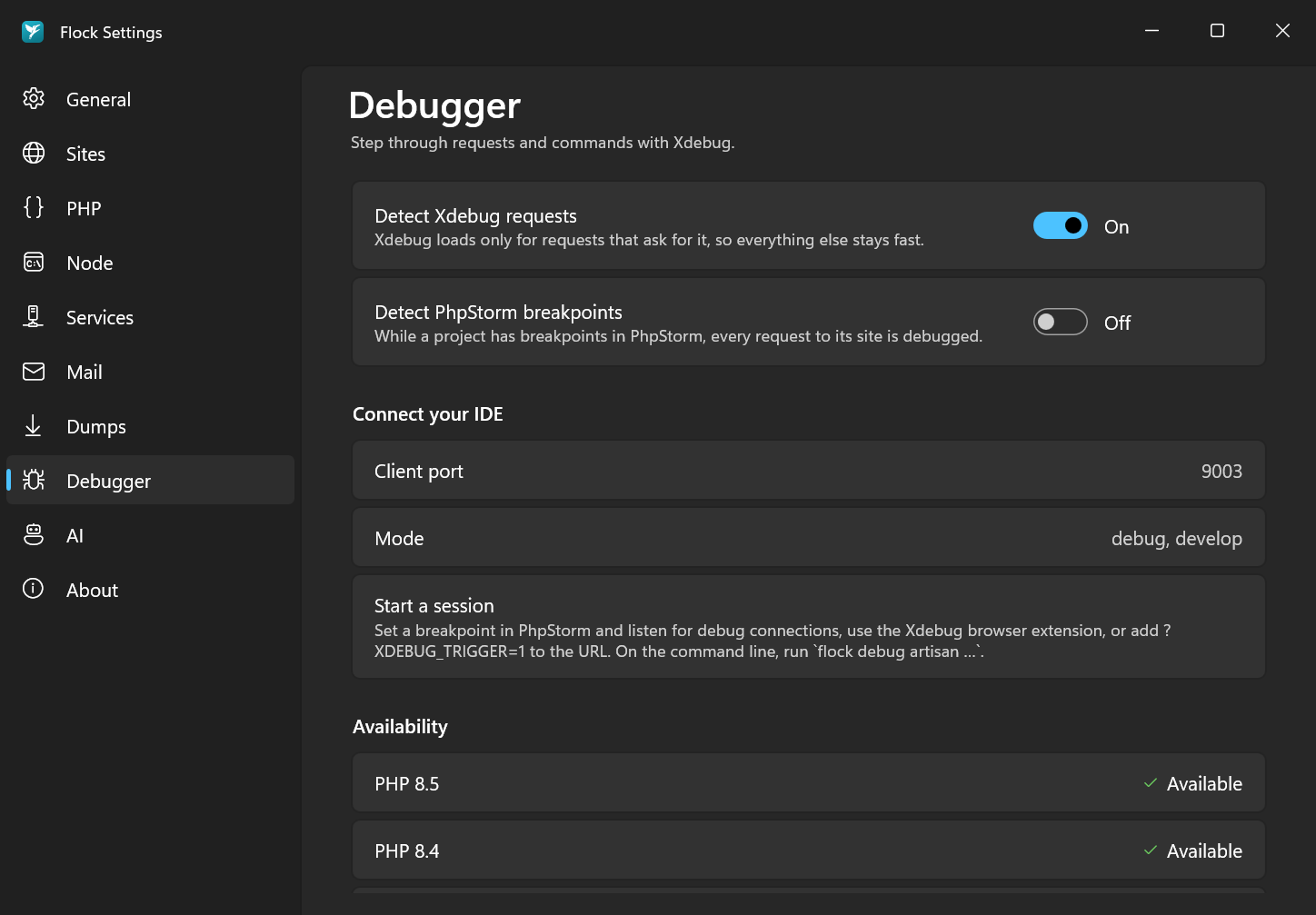This screenshot has height=915, width=1316.
Task: Go to the Sites section
Action: pos(150,154)
